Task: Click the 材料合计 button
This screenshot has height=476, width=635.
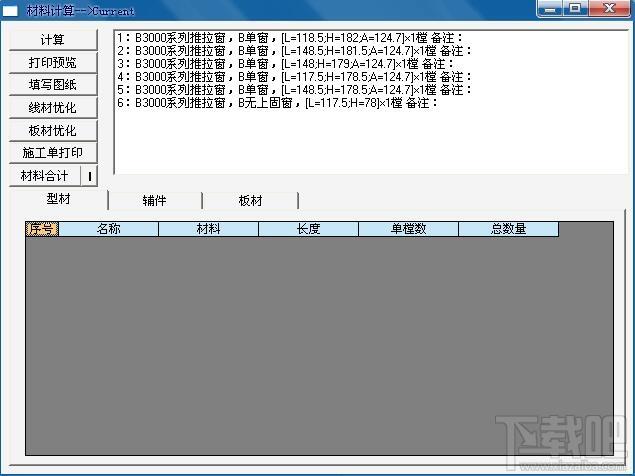Action: pyautogui.click(x=45, y=176)
